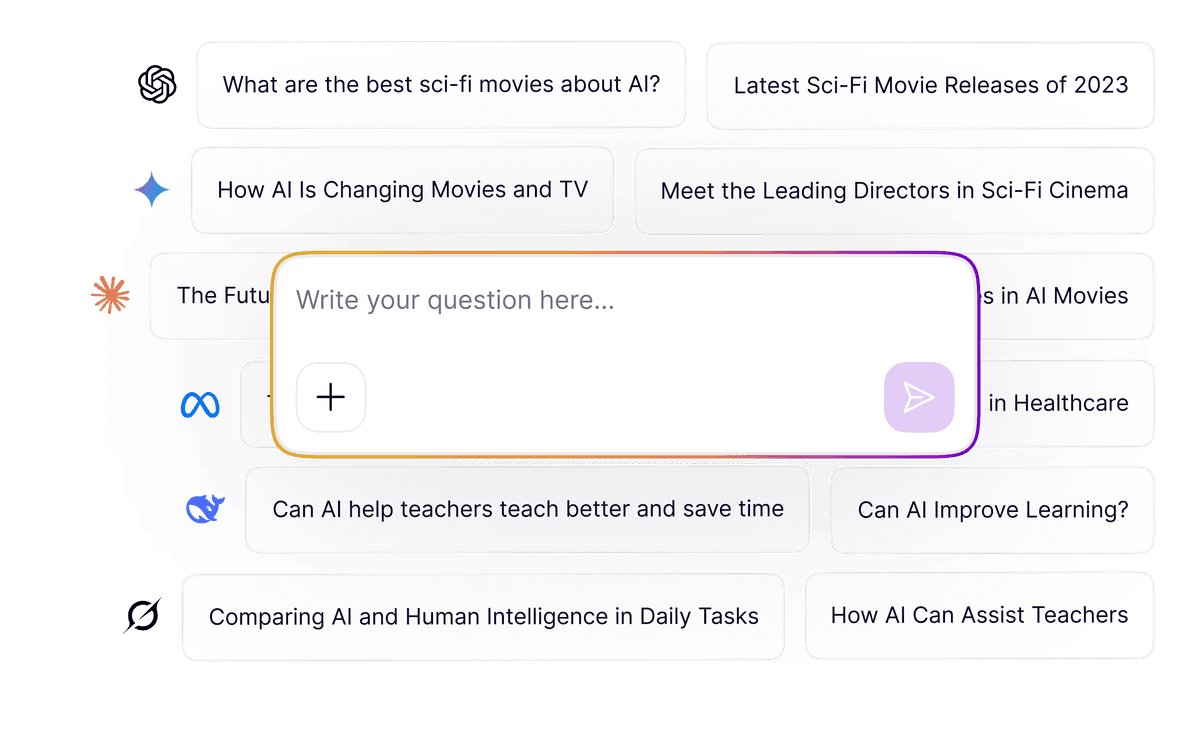The width and height of the screenshot is (1200, 747).
Task: Select 'What are the best sci-fi movies about AI?'
Action: pyautogui.click(x=442, y=85)
